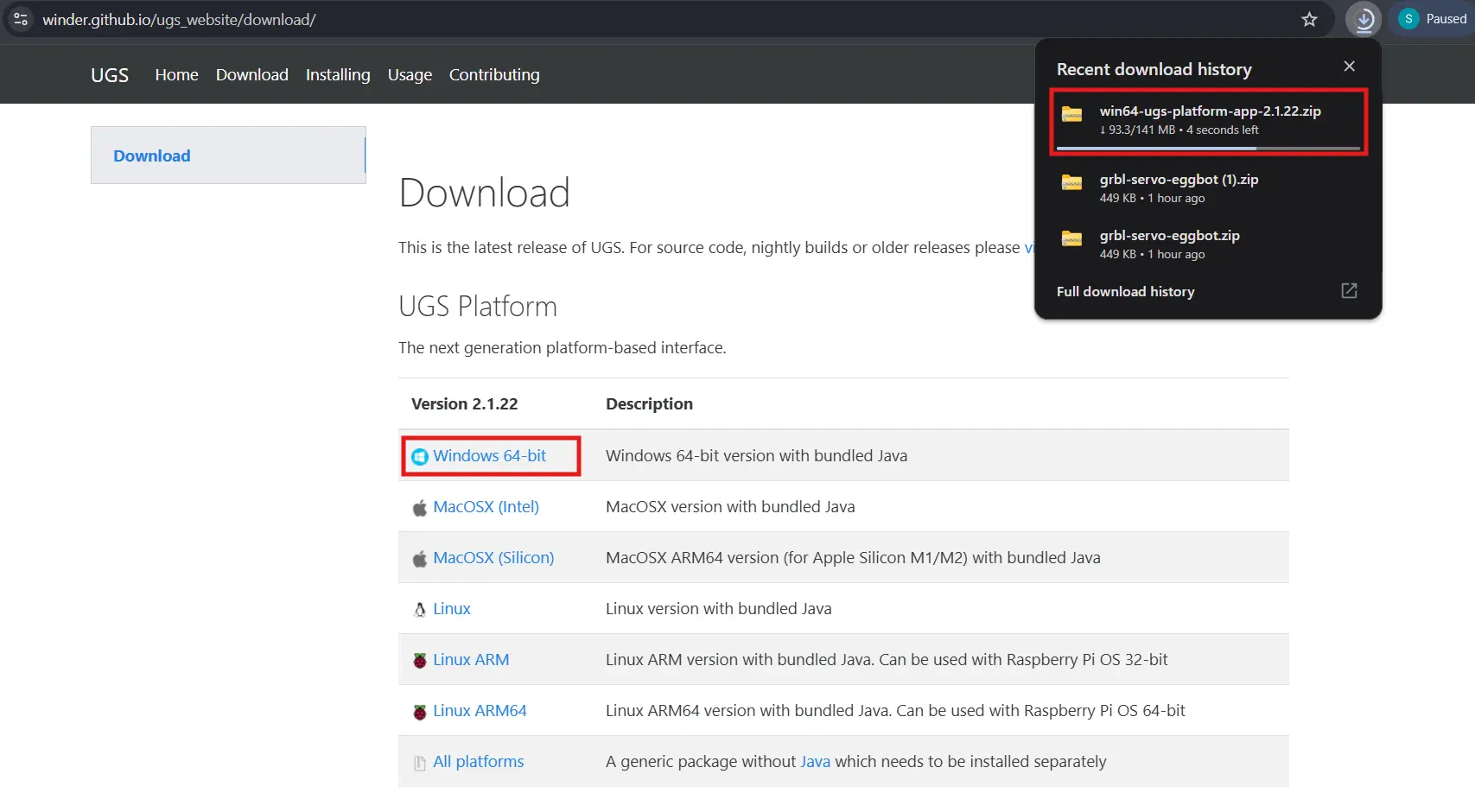Click the Apple icon beside MacOSX (Intel)
Viewport: 1475px width, 812px height.
pyautogui.click(x=419, y=507)
